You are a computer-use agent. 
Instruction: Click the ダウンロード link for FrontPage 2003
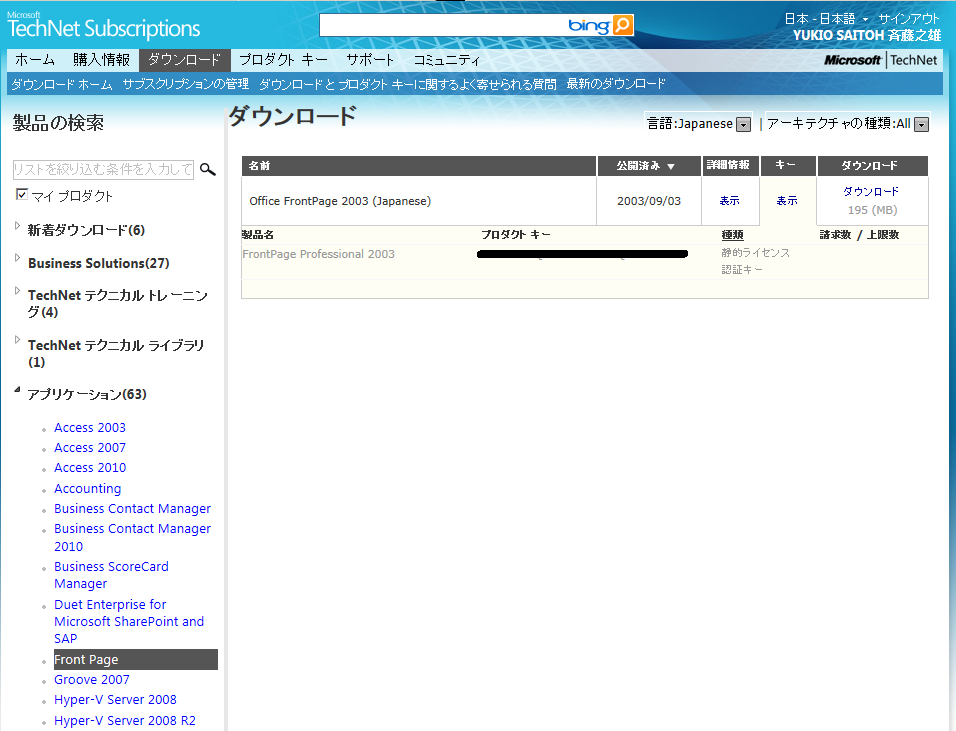pos(870,191)
